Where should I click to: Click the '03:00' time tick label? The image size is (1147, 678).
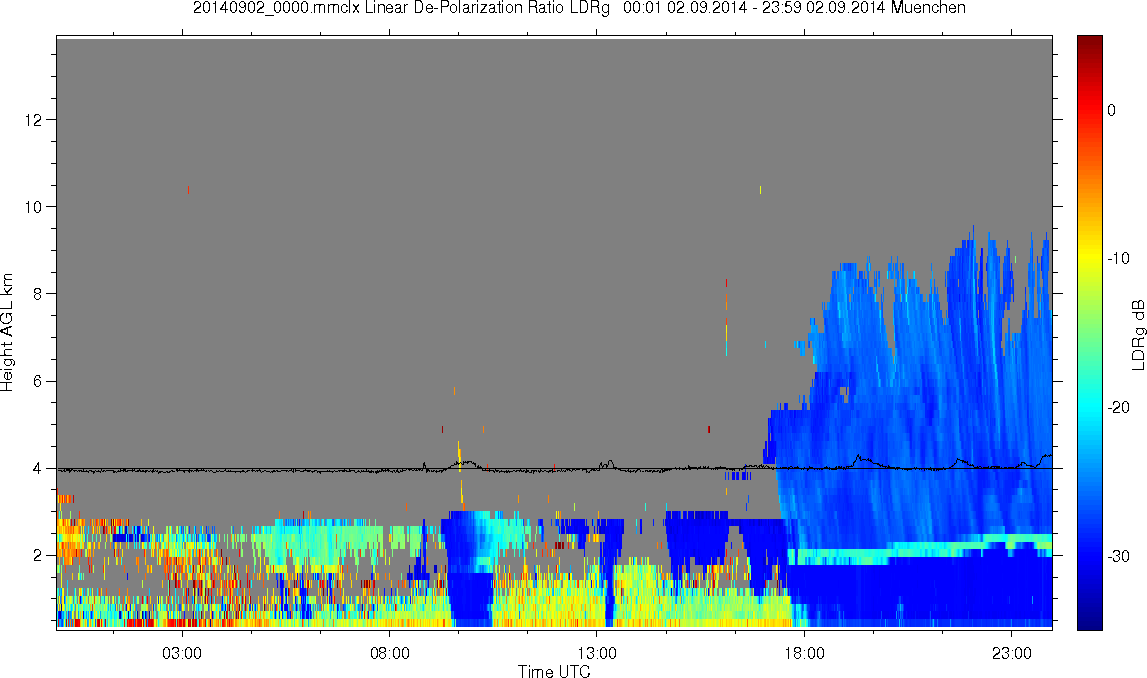(181, 653)
